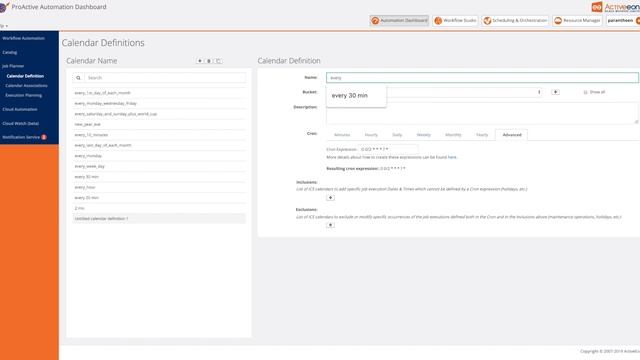Select every_monday_wednesday_friday calendar
The width and height of the screenshot is (640, 360).
click(x=159, y=103)
